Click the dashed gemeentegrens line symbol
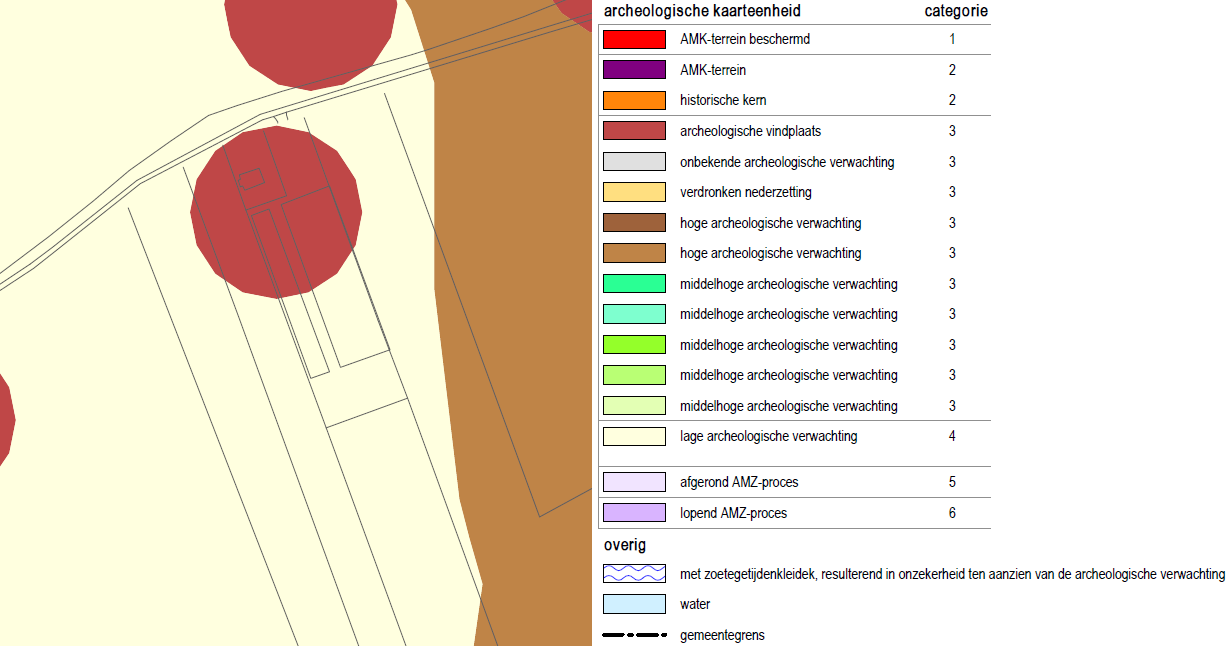 tap(634, 635)
